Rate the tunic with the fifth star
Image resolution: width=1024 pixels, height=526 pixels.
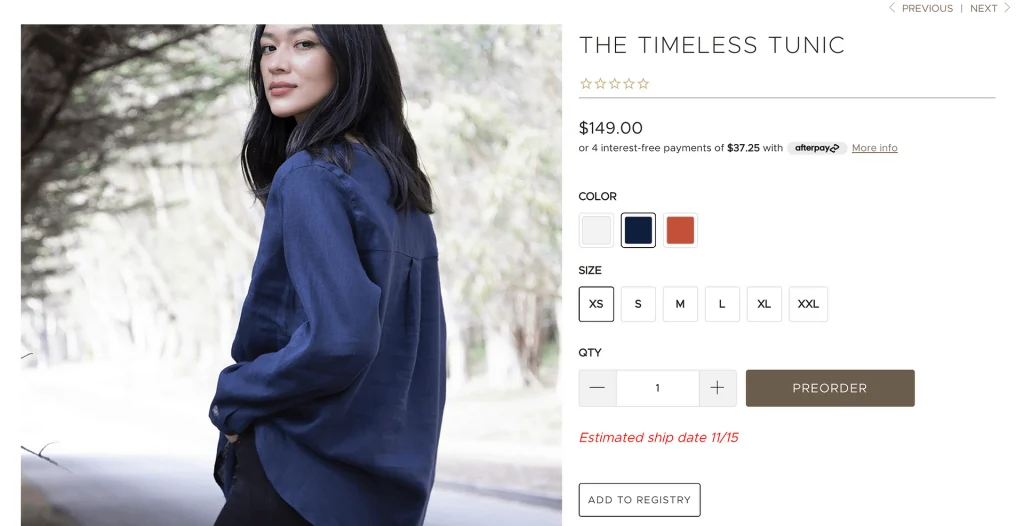(x=643, y=84)
